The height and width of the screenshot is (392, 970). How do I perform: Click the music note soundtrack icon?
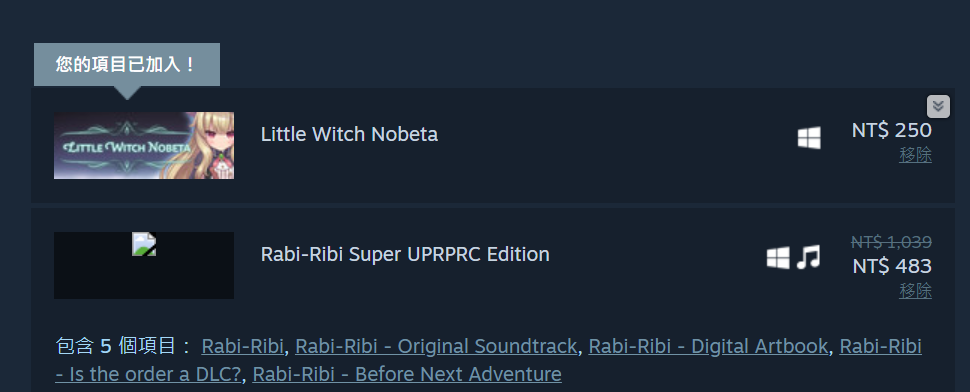pos(809,257)
